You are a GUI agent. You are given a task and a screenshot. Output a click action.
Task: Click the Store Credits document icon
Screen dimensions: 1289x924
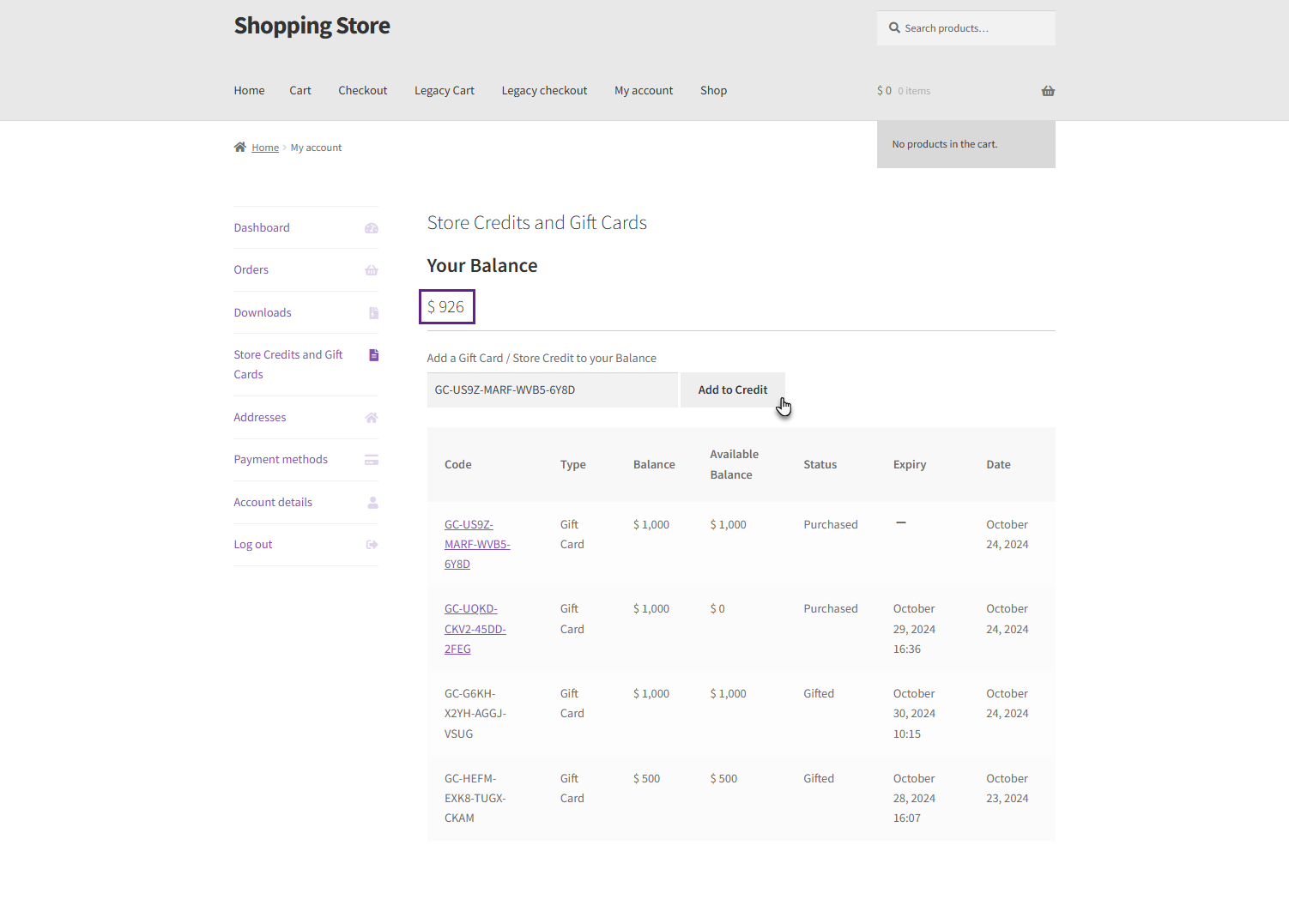tap(373, 355)
